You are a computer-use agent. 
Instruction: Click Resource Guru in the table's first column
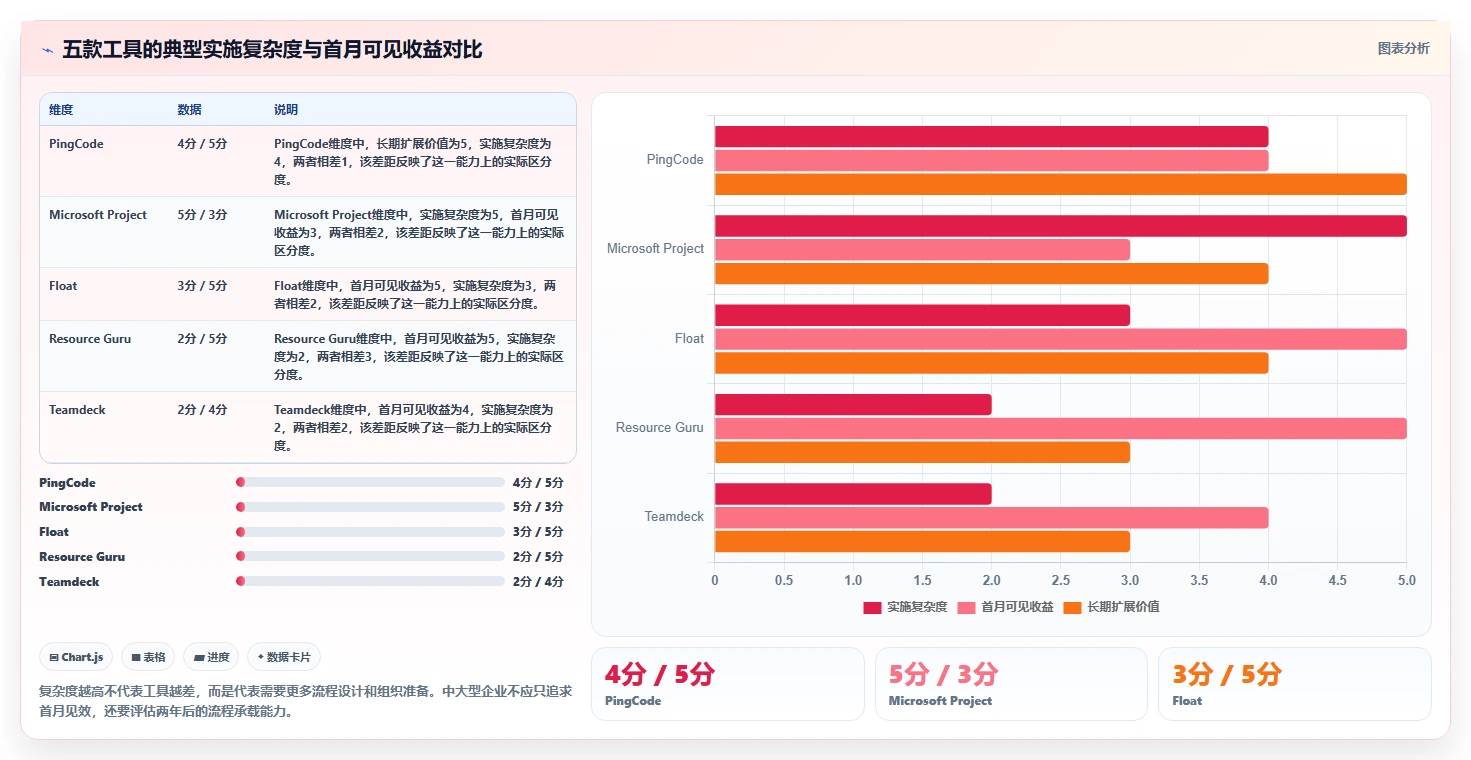(90, 339)
